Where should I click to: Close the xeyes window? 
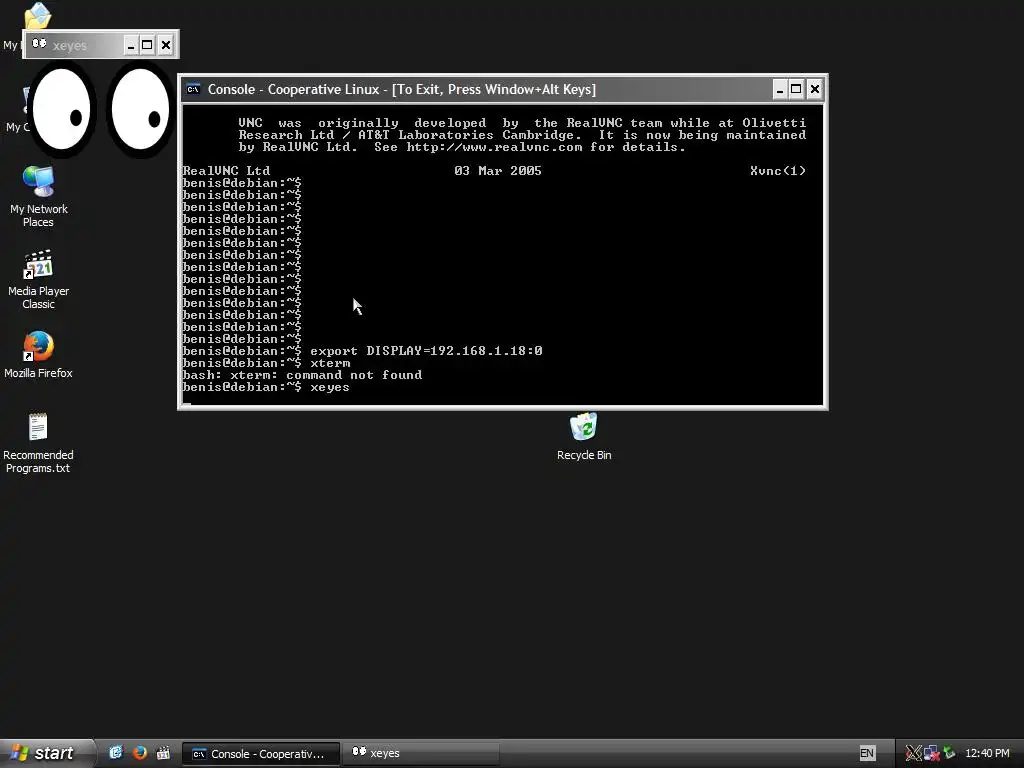(x=166, y=45)
